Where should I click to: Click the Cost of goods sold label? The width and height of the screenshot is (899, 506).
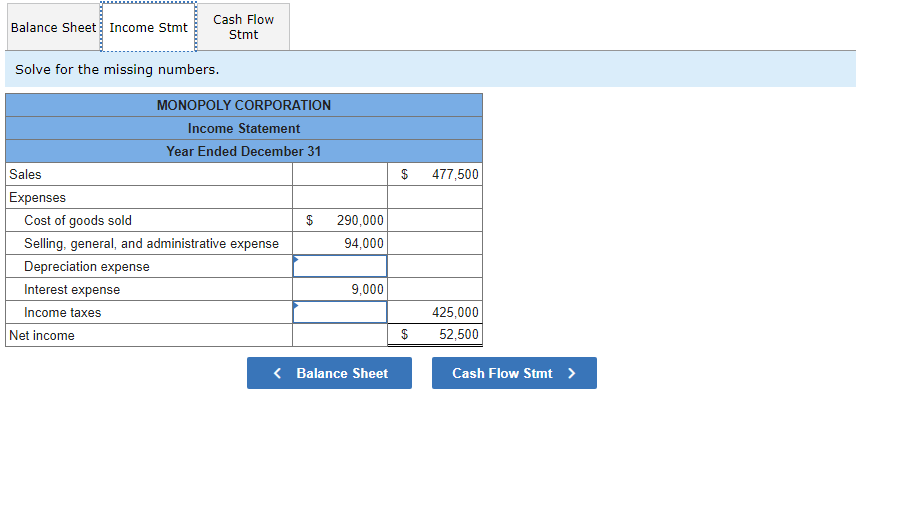coord(78,220)
